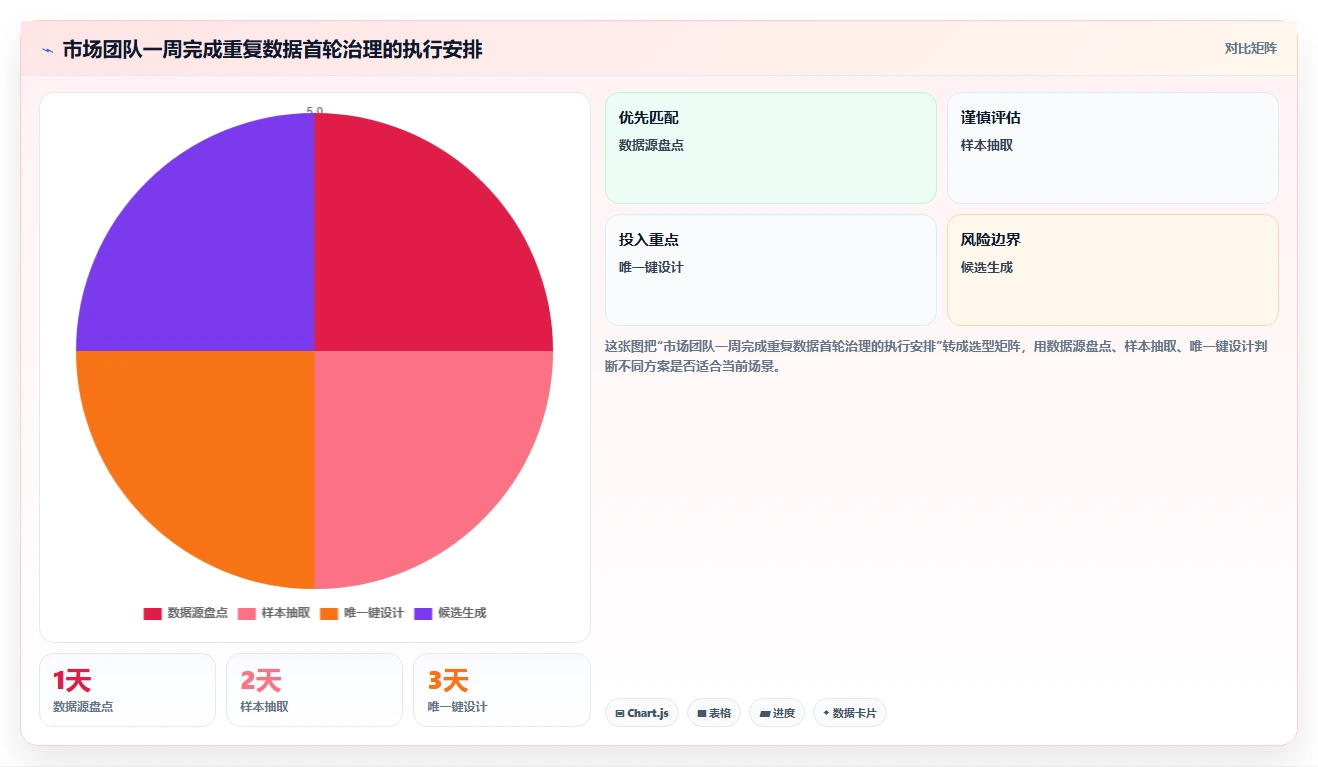Open the 投入重点 matrix card
This screenshot has height=767, width=1318.
click(771, 270)
